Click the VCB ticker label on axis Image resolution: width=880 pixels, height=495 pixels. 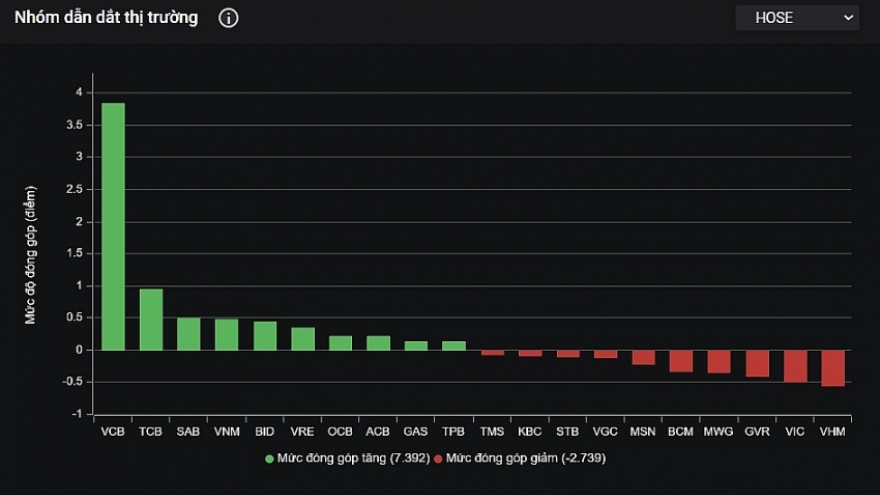click(x=113, y=432)
